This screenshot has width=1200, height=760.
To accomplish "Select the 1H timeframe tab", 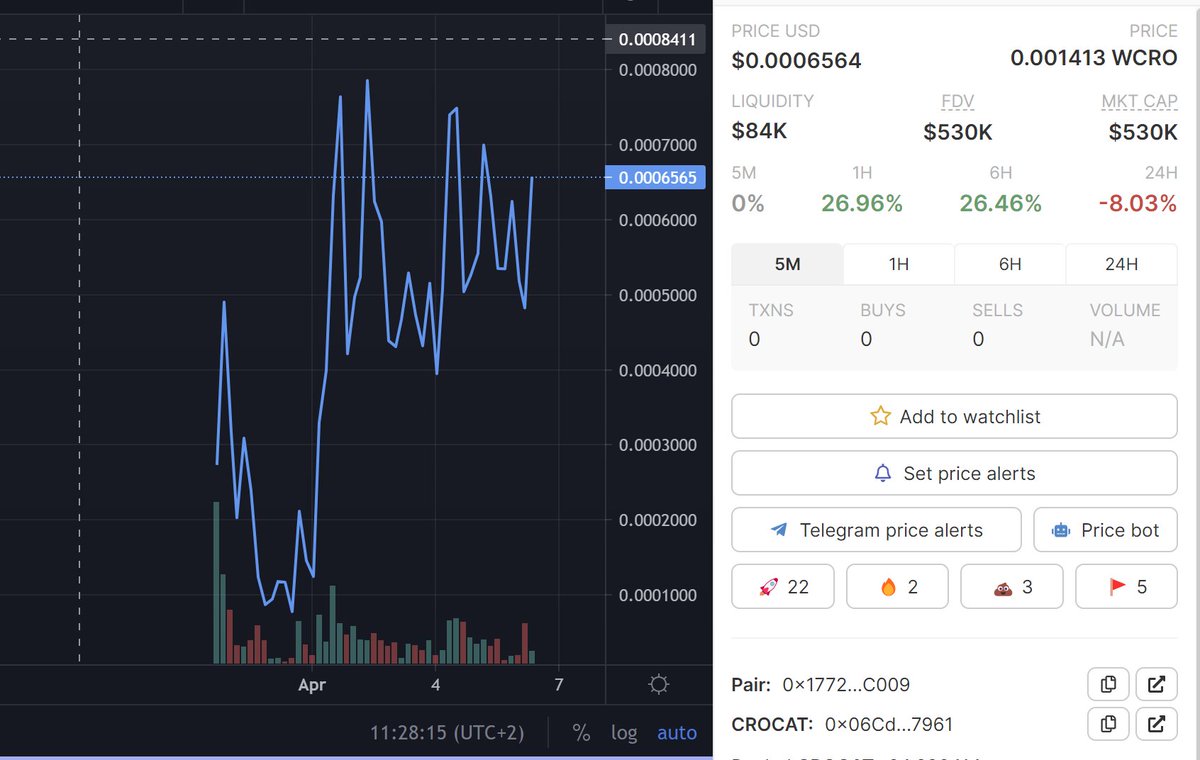I will (x=899, y=264).
